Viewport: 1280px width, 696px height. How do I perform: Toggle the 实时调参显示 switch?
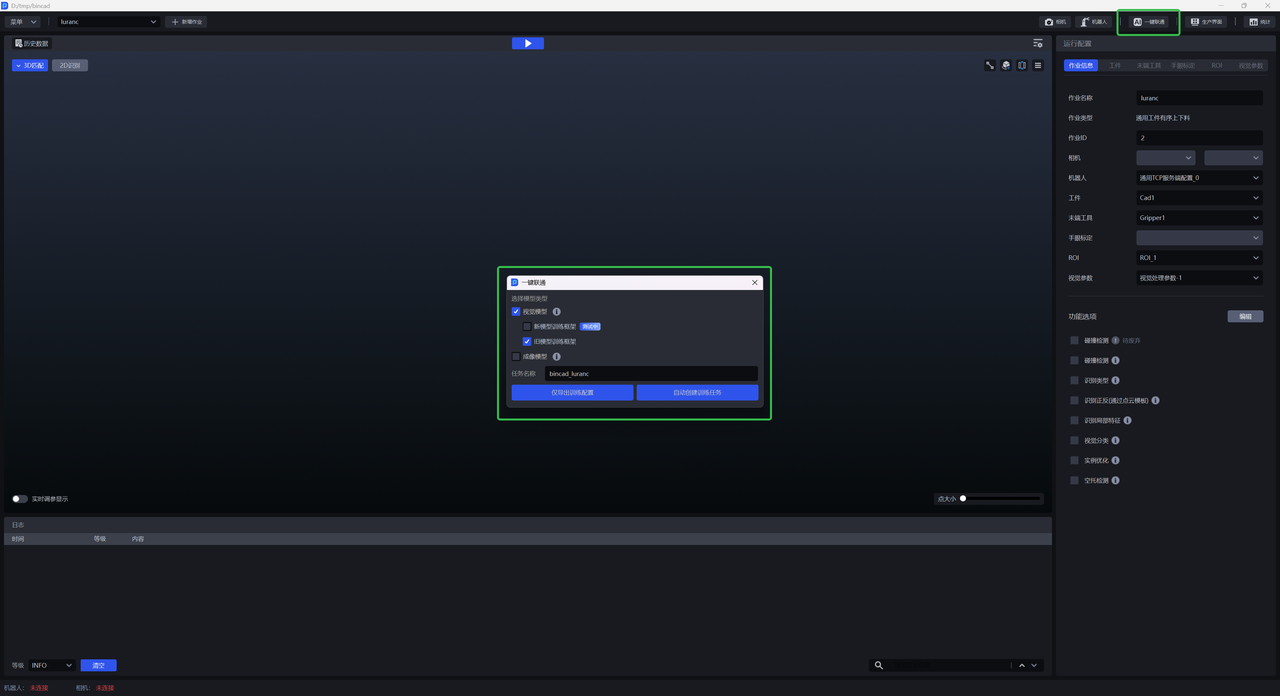(19, 499)
